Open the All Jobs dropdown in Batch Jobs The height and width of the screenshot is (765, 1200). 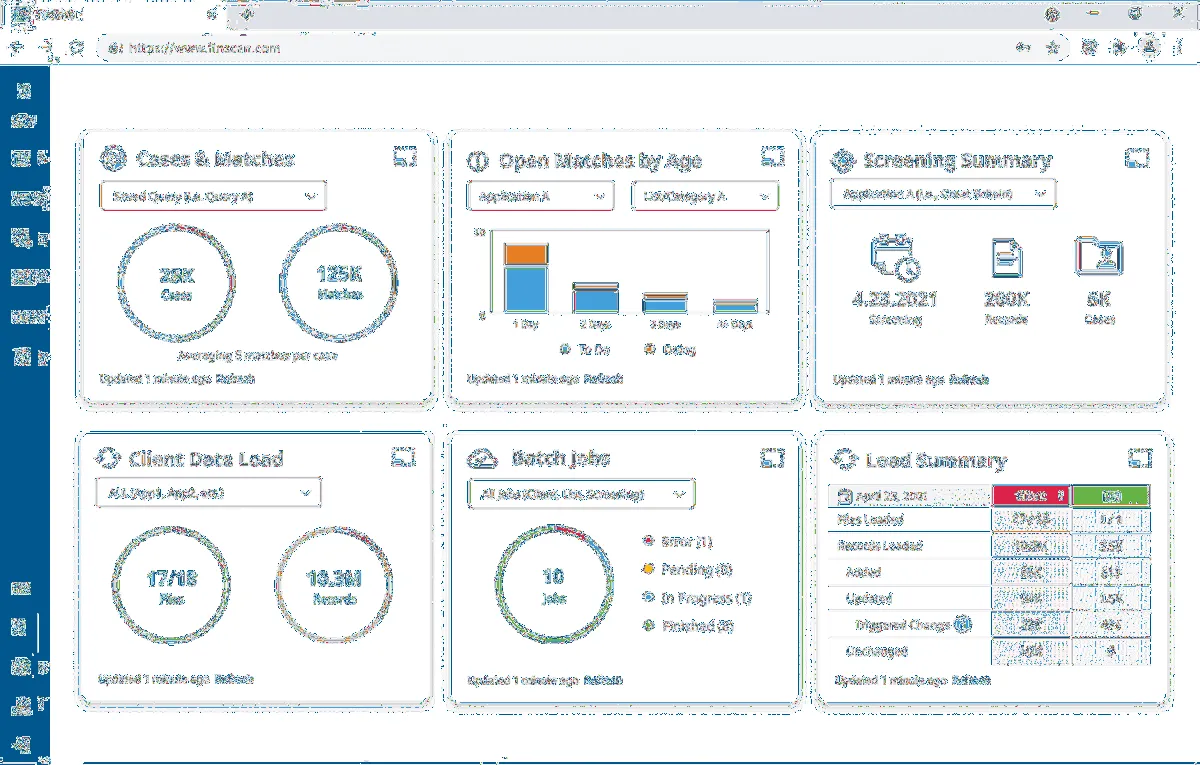(580, 494)
